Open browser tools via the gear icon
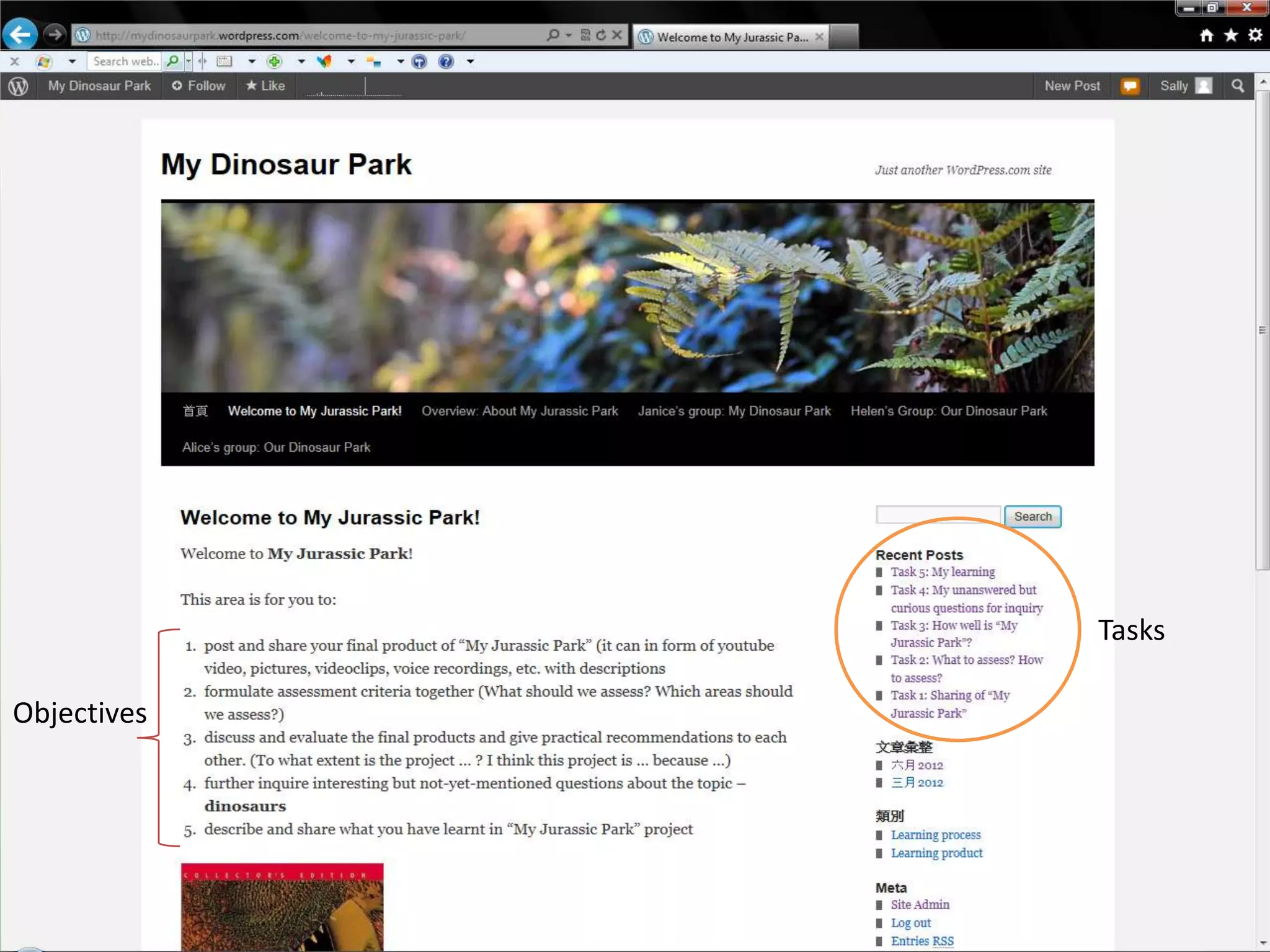1270x952 pixels. coord(1256,35)
